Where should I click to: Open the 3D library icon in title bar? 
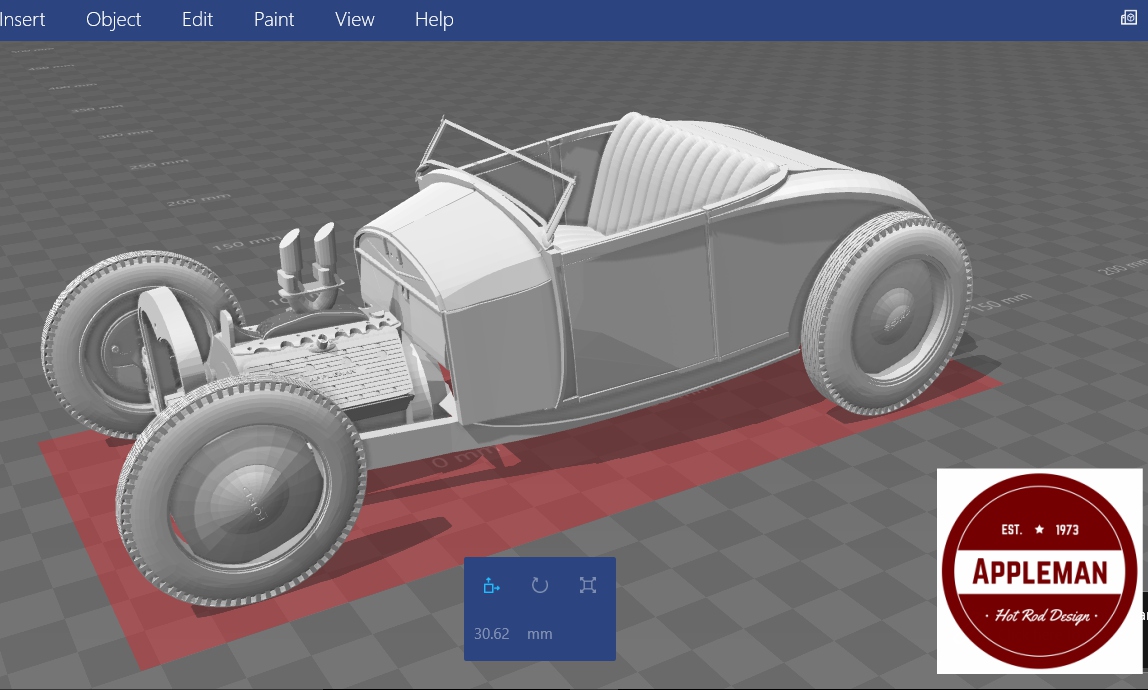pos(1129,18)
